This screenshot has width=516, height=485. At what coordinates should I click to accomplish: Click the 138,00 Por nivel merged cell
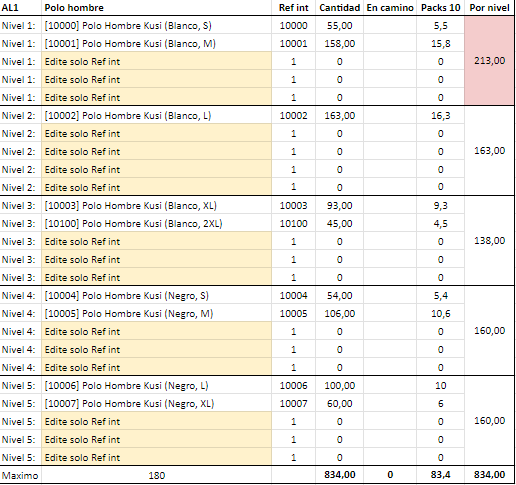[489, 241]
